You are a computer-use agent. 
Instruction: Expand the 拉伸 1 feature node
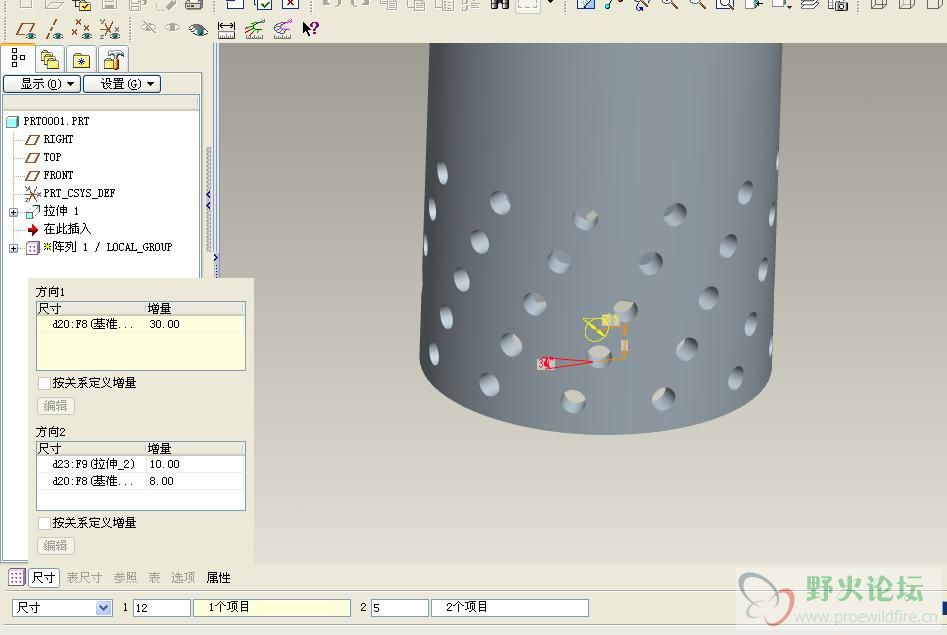pos(13,212)
